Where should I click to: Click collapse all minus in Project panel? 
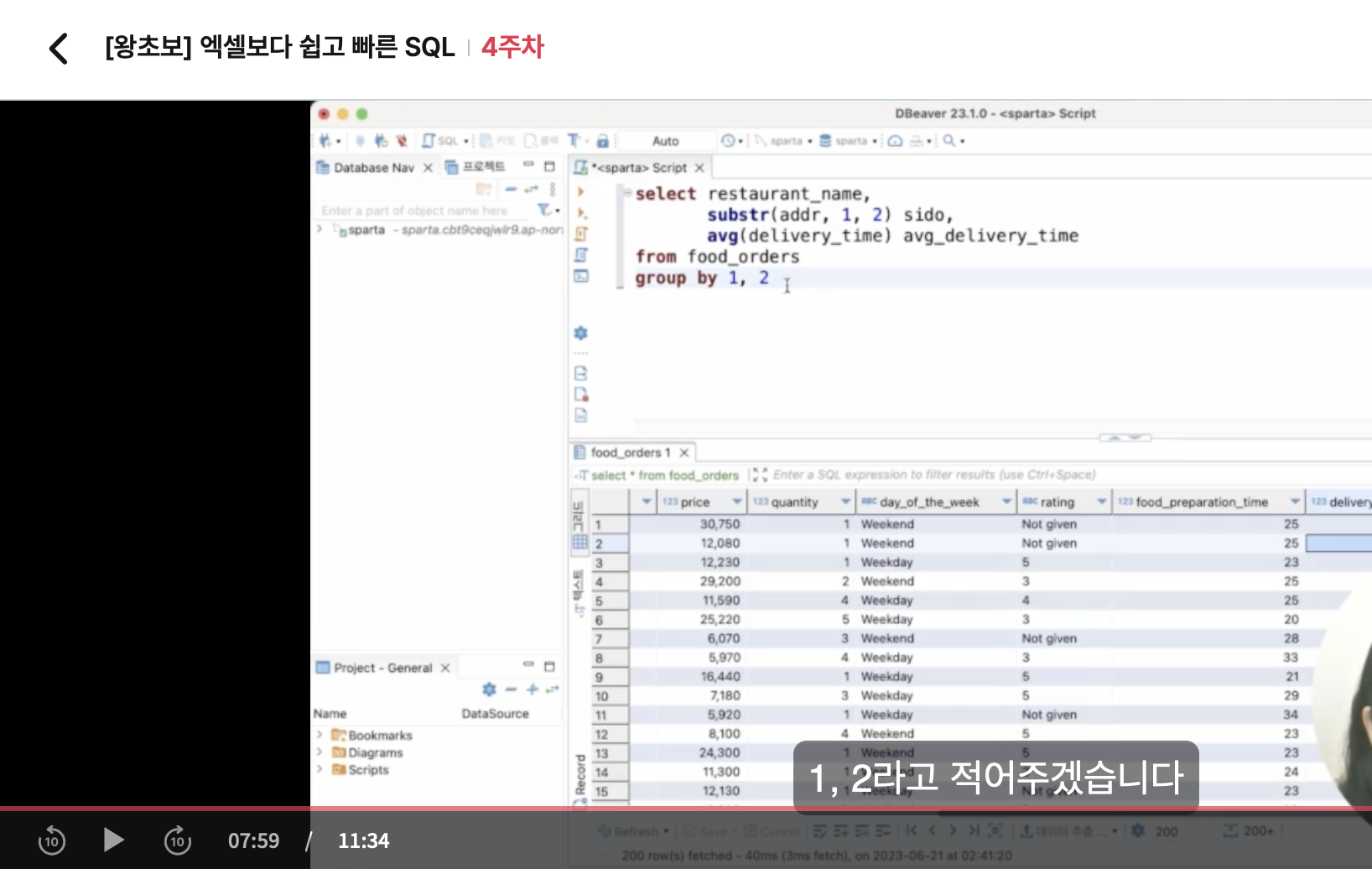[x=511, y=689]
